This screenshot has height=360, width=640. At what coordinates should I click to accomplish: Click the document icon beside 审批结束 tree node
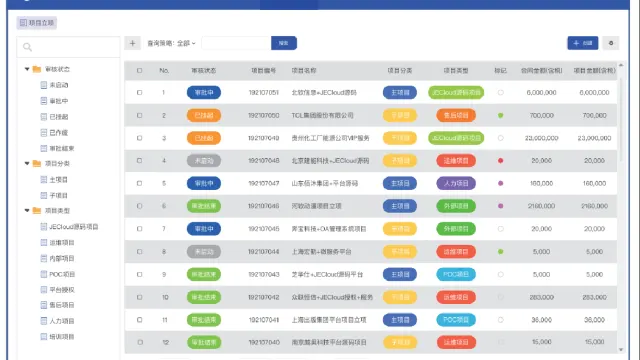point(44,148)
